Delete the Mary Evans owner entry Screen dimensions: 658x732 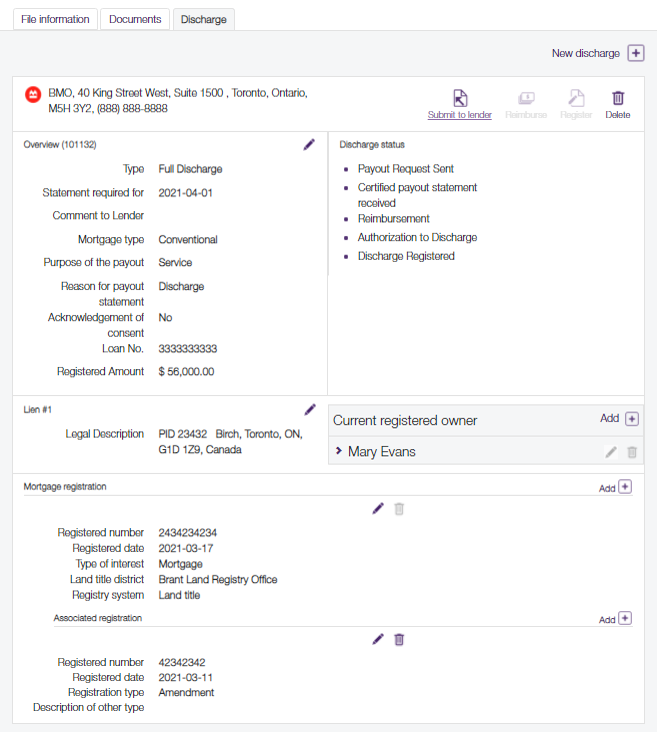631,452
